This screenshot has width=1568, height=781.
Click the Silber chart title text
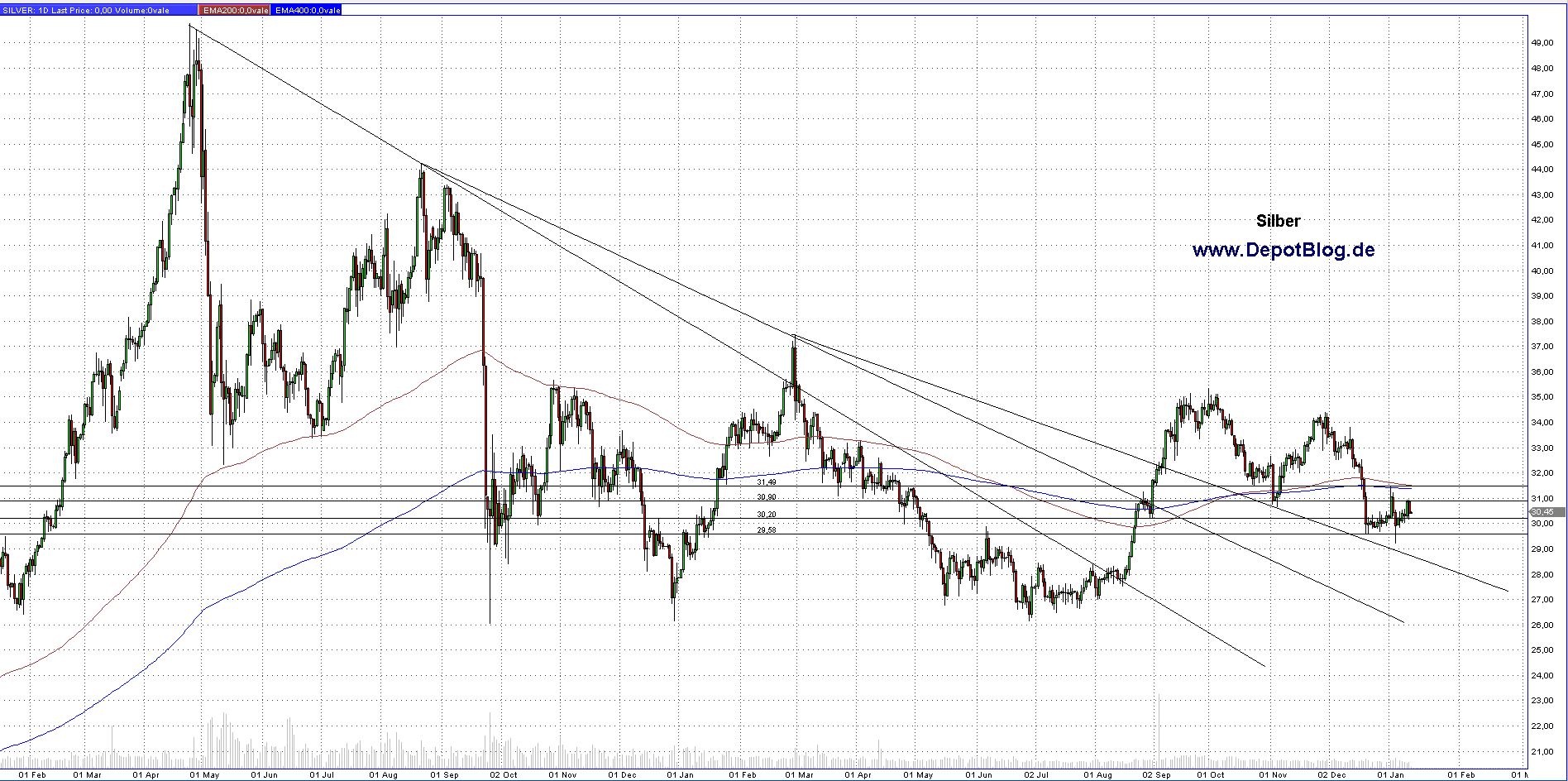point(1278,221)
